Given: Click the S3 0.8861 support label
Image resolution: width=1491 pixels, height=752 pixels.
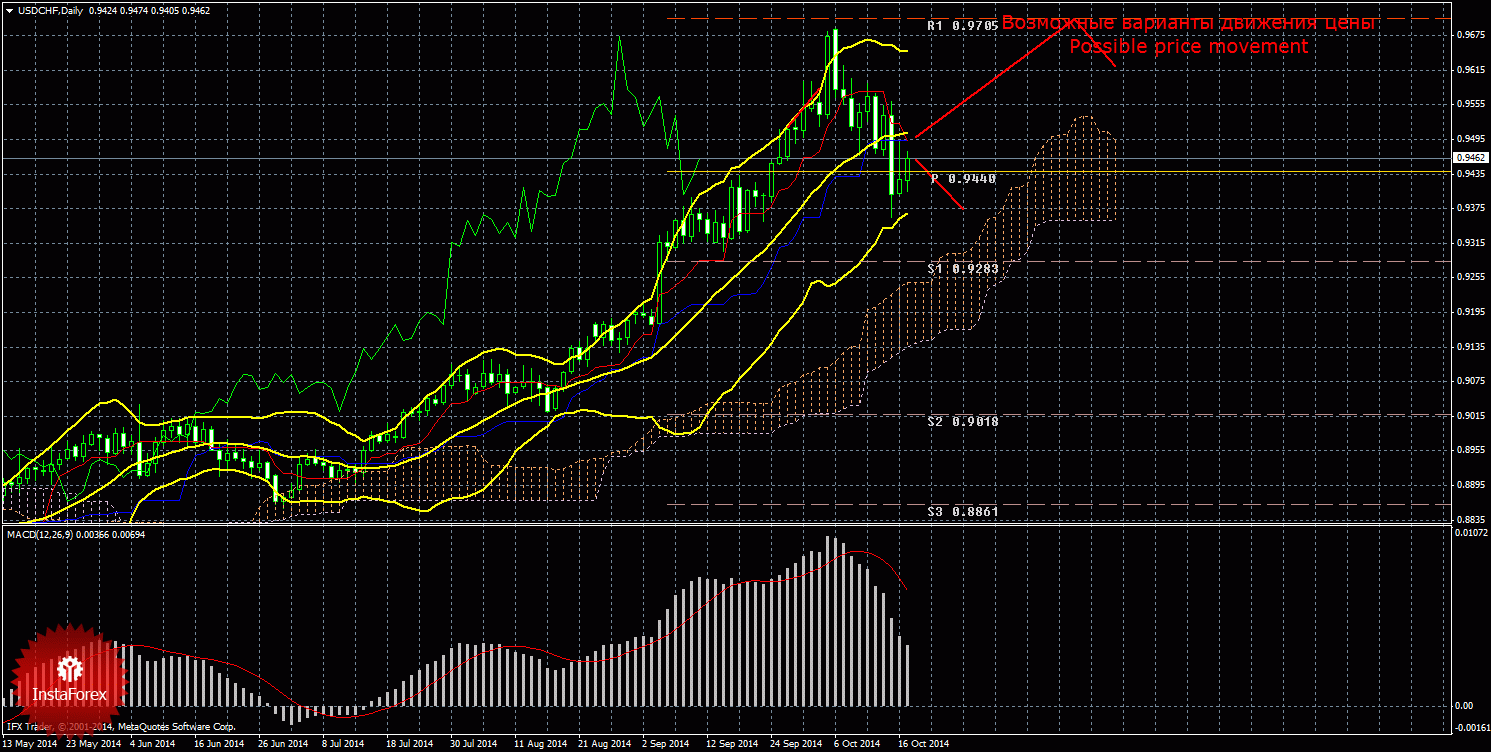Looking at the screenshot, I should tap(963, 511).
